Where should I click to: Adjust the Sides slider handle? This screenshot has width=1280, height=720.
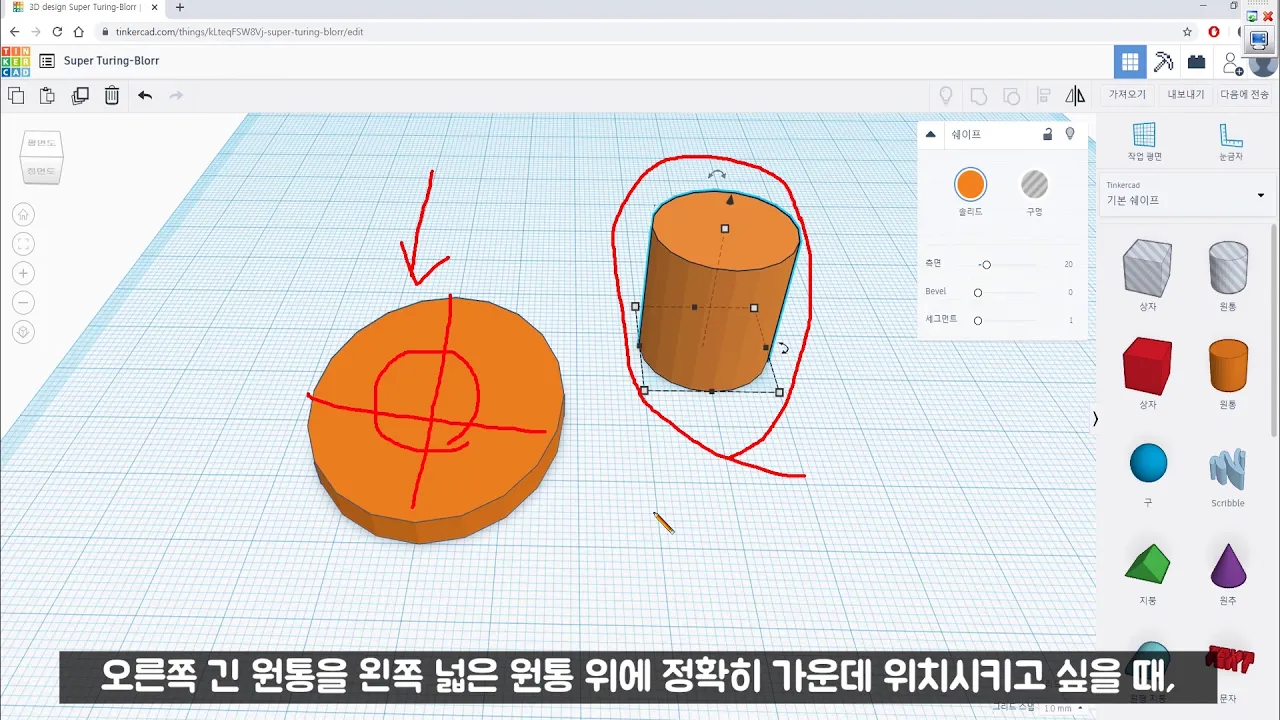pos(986,264)
